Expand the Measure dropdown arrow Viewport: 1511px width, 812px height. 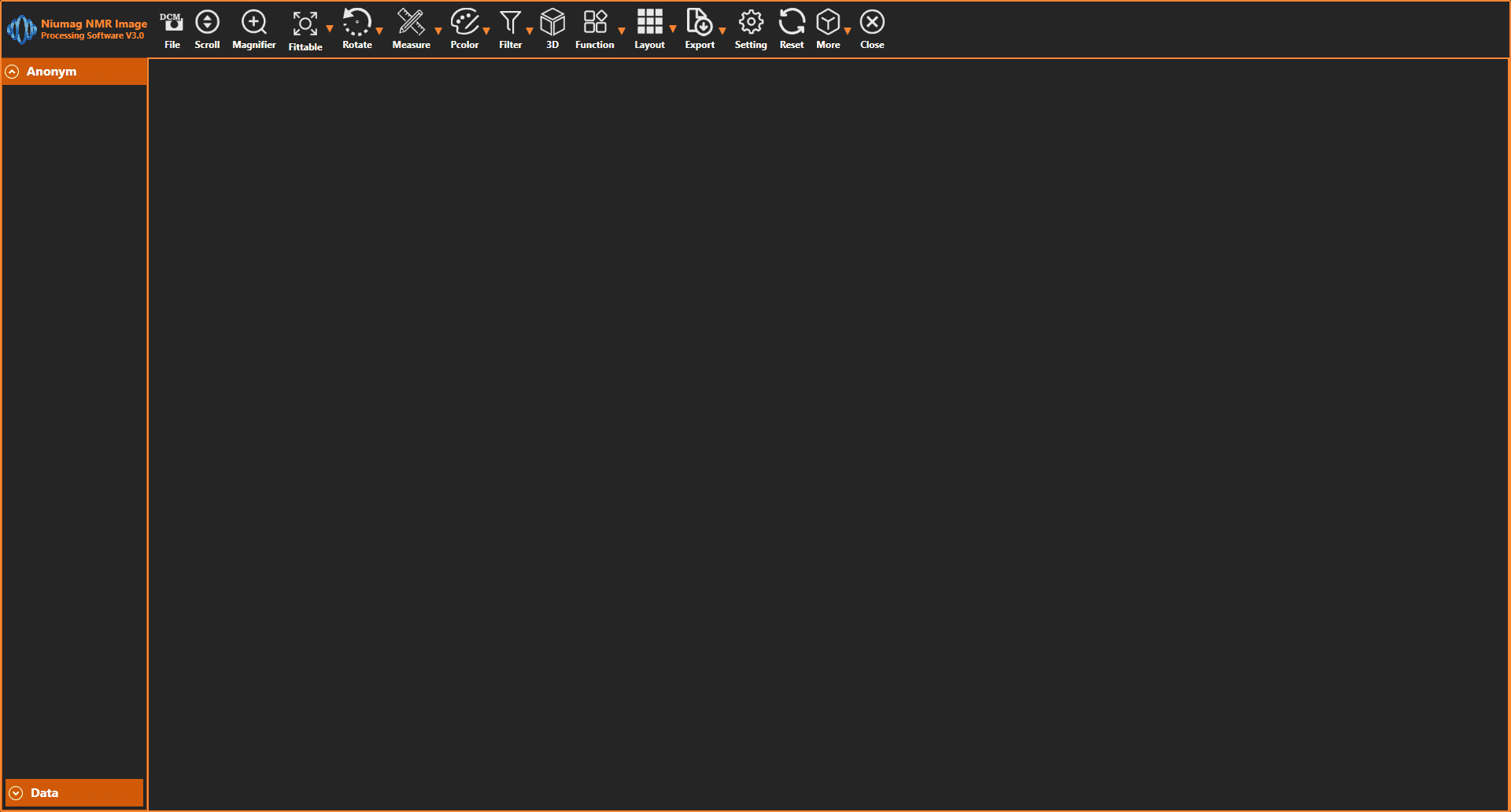(438, 31)
